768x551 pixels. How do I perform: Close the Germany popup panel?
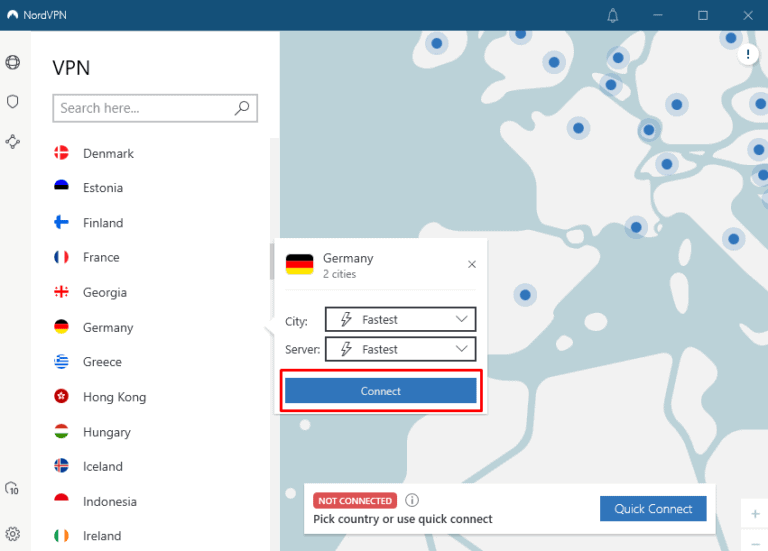click(472, 265)
